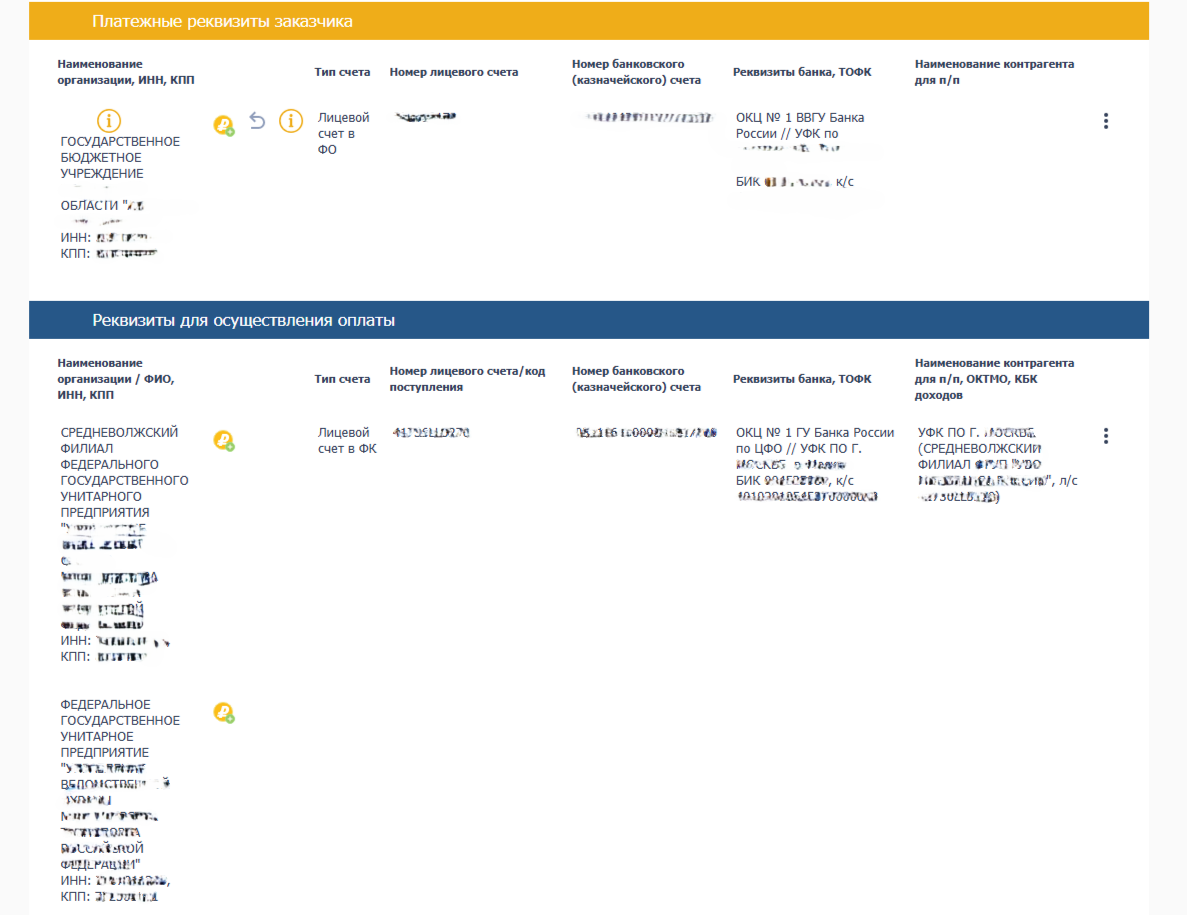Click the column header Наименование контрагента для п/п

point(994,72)
